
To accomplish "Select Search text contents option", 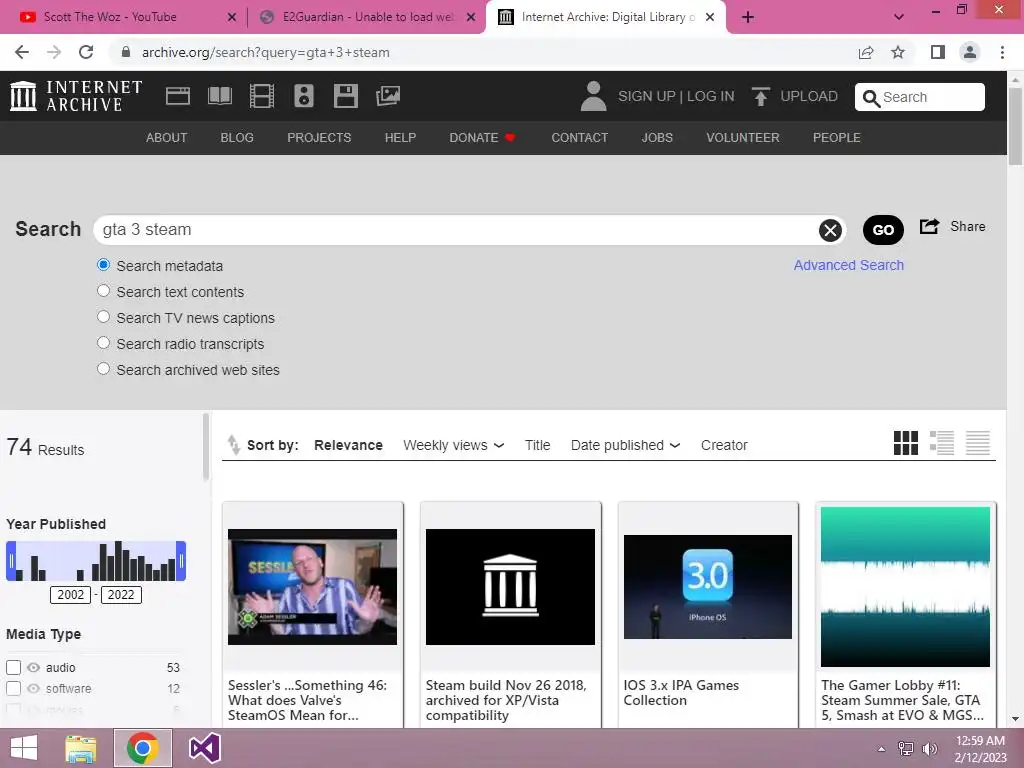I will click(103, 291).
